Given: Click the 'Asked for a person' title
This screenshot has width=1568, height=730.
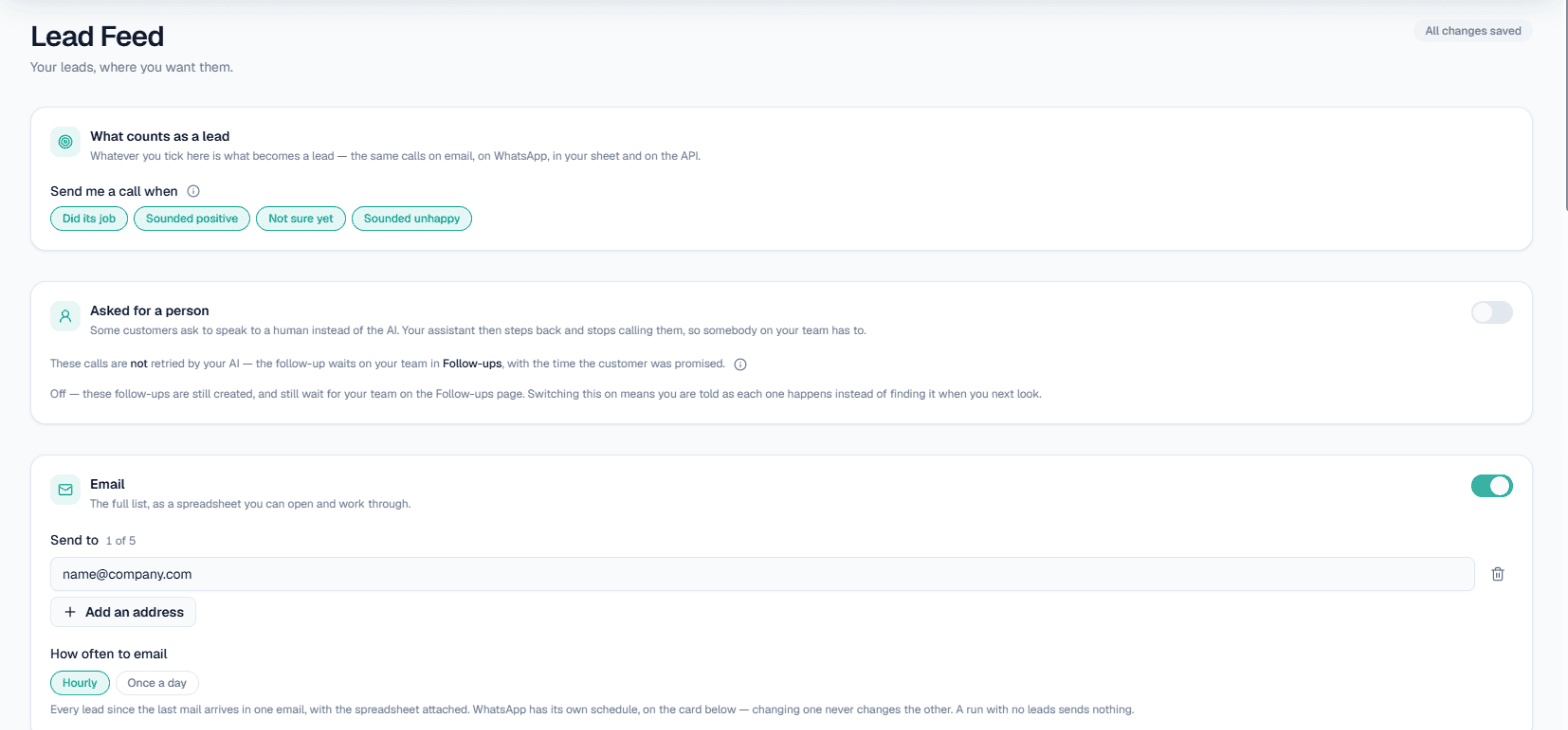Looking at the screenshot, I should coord(149,310).
